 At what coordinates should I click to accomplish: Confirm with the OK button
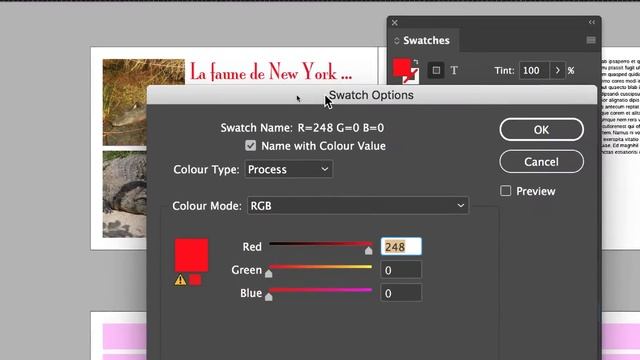[x=541, y=130]
